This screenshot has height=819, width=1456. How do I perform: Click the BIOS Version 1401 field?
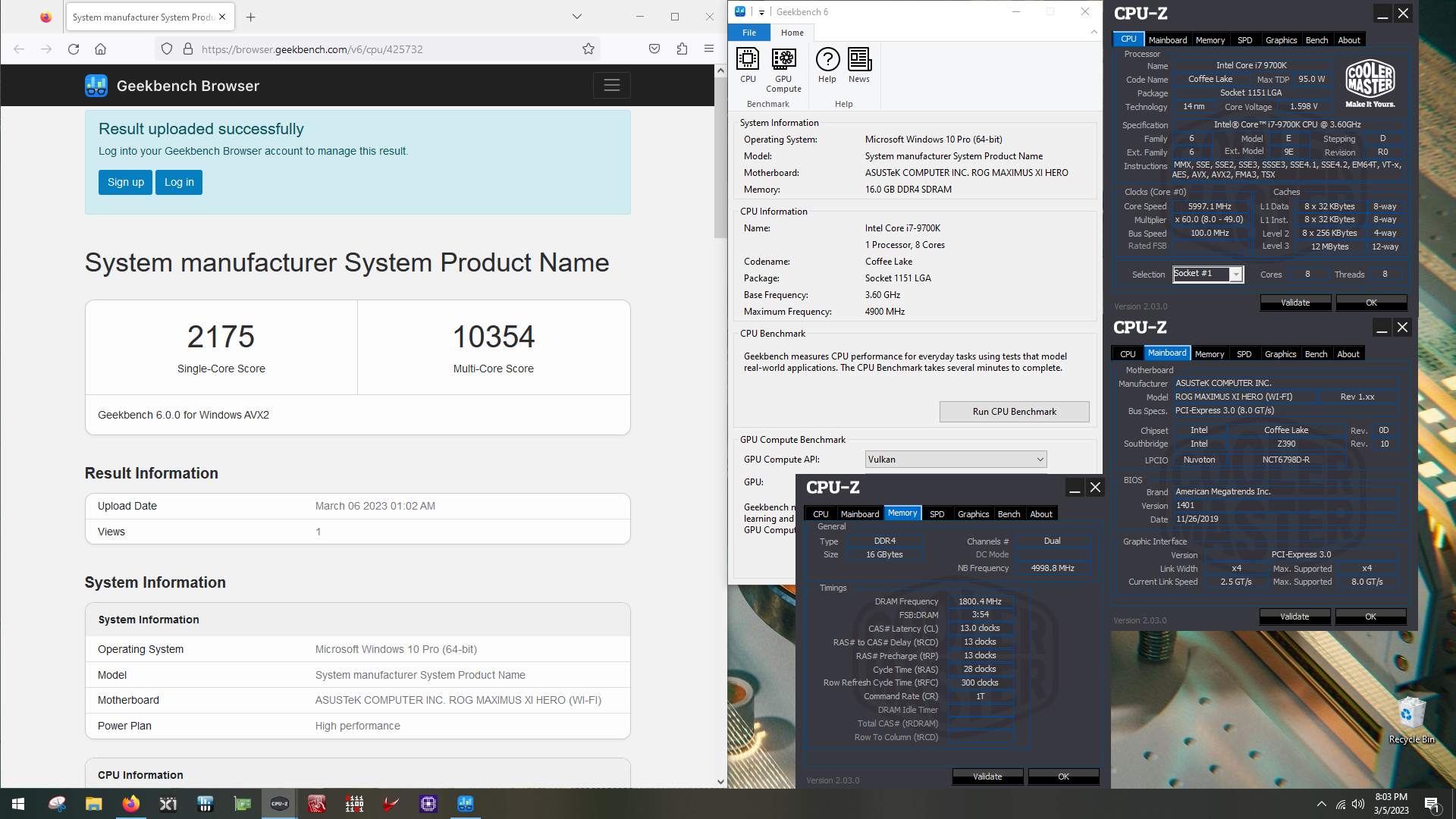tap(1285, 505)
